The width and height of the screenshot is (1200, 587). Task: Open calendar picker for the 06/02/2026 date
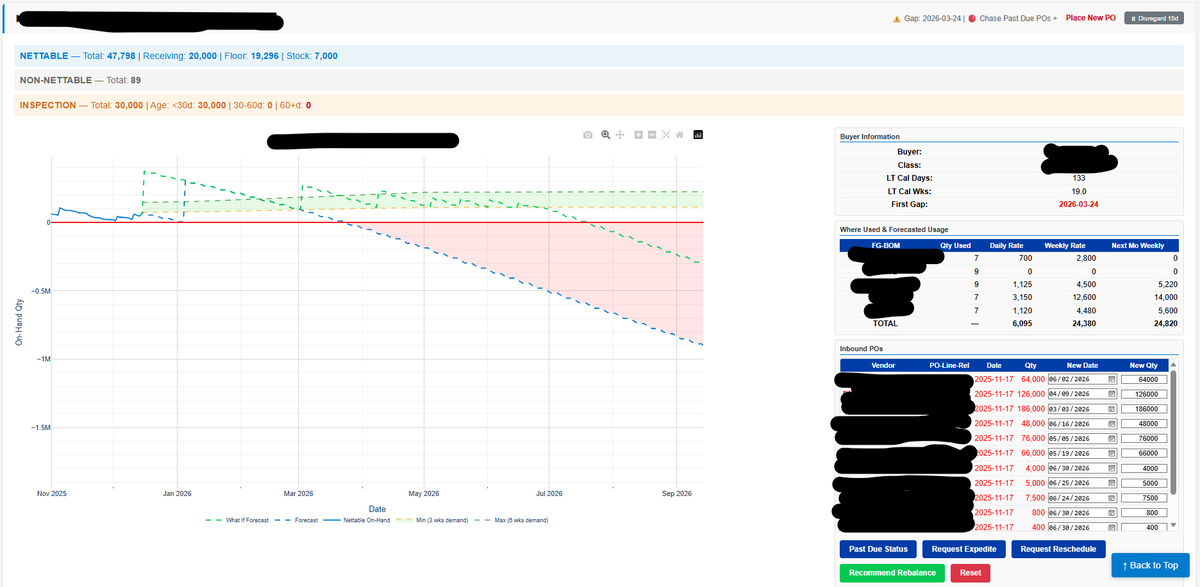pyautogui.click(x=1112, y=380)
